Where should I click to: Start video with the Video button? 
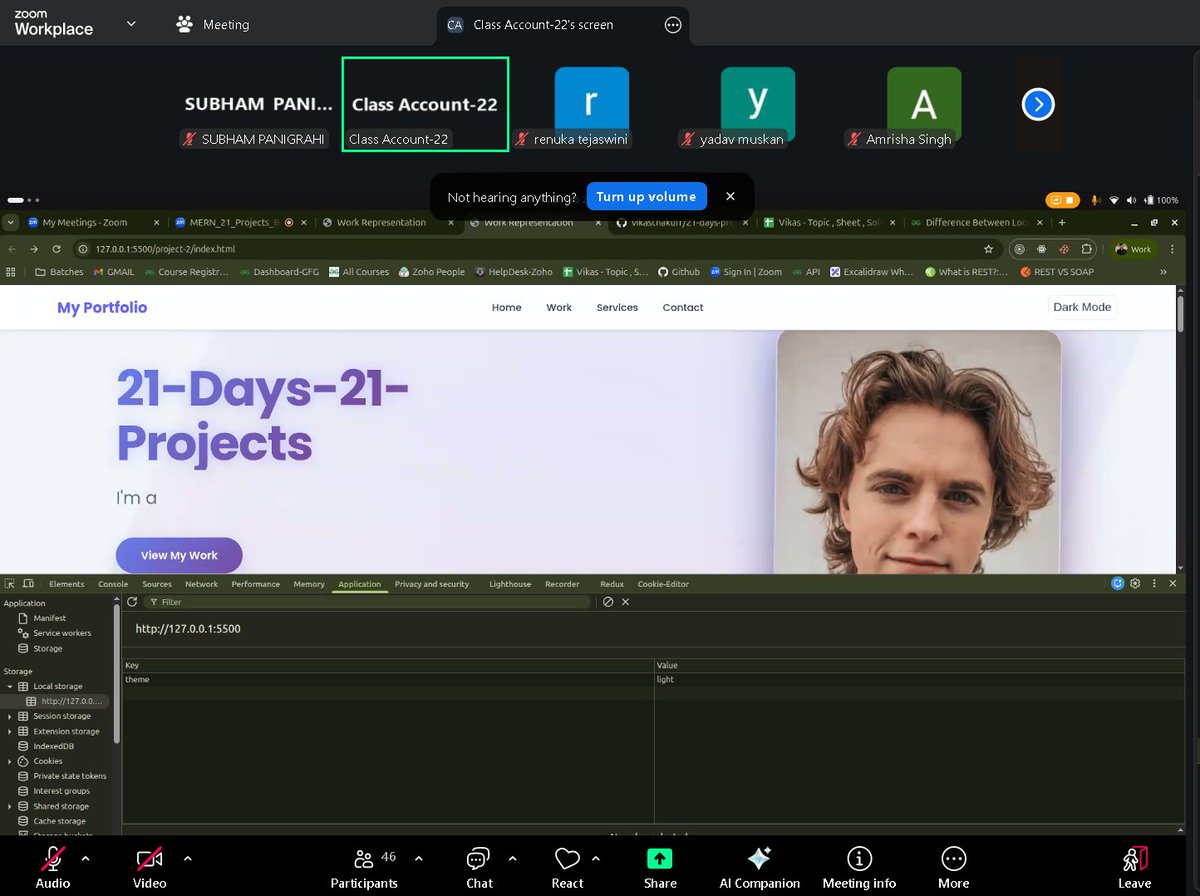pos(150,867)
